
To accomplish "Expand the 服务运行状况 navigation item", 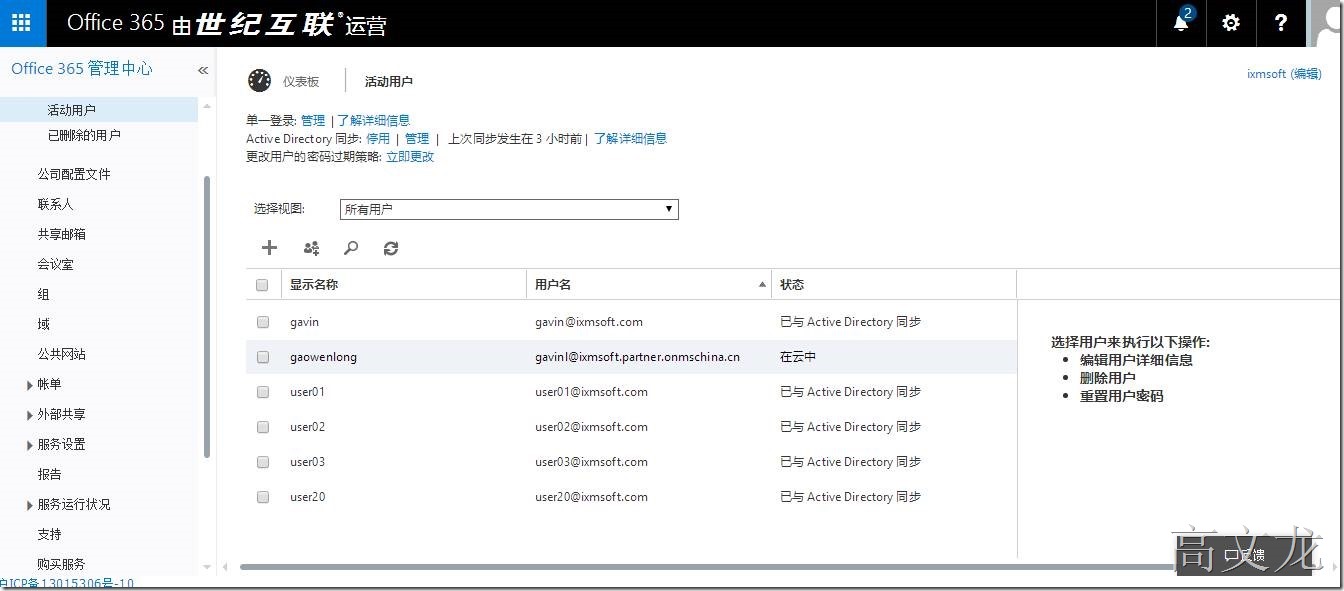I will pyautogui.click(x=30, y=504).
